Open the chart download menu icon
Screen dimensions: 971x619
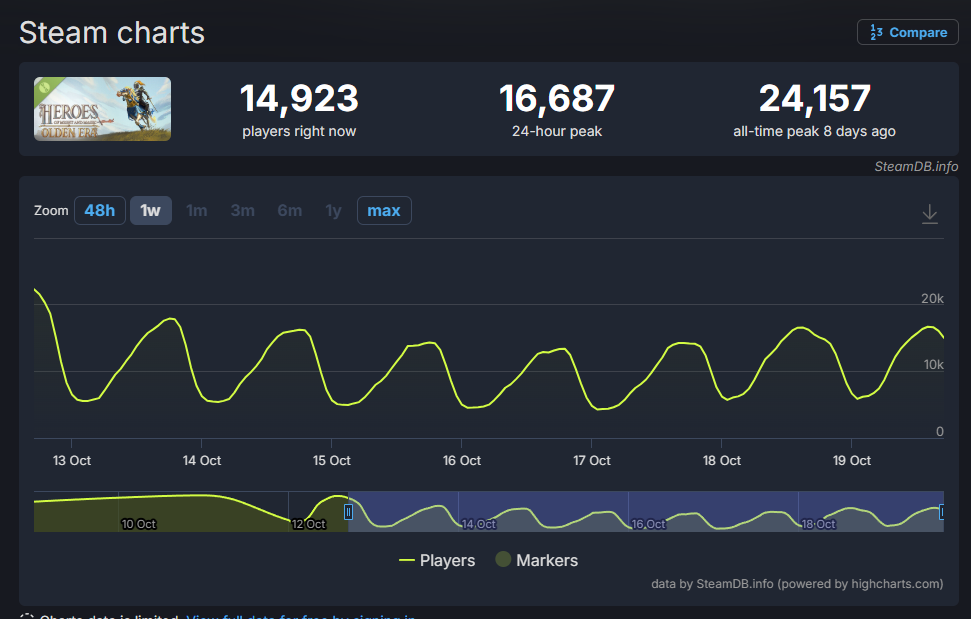coord(930,214)
